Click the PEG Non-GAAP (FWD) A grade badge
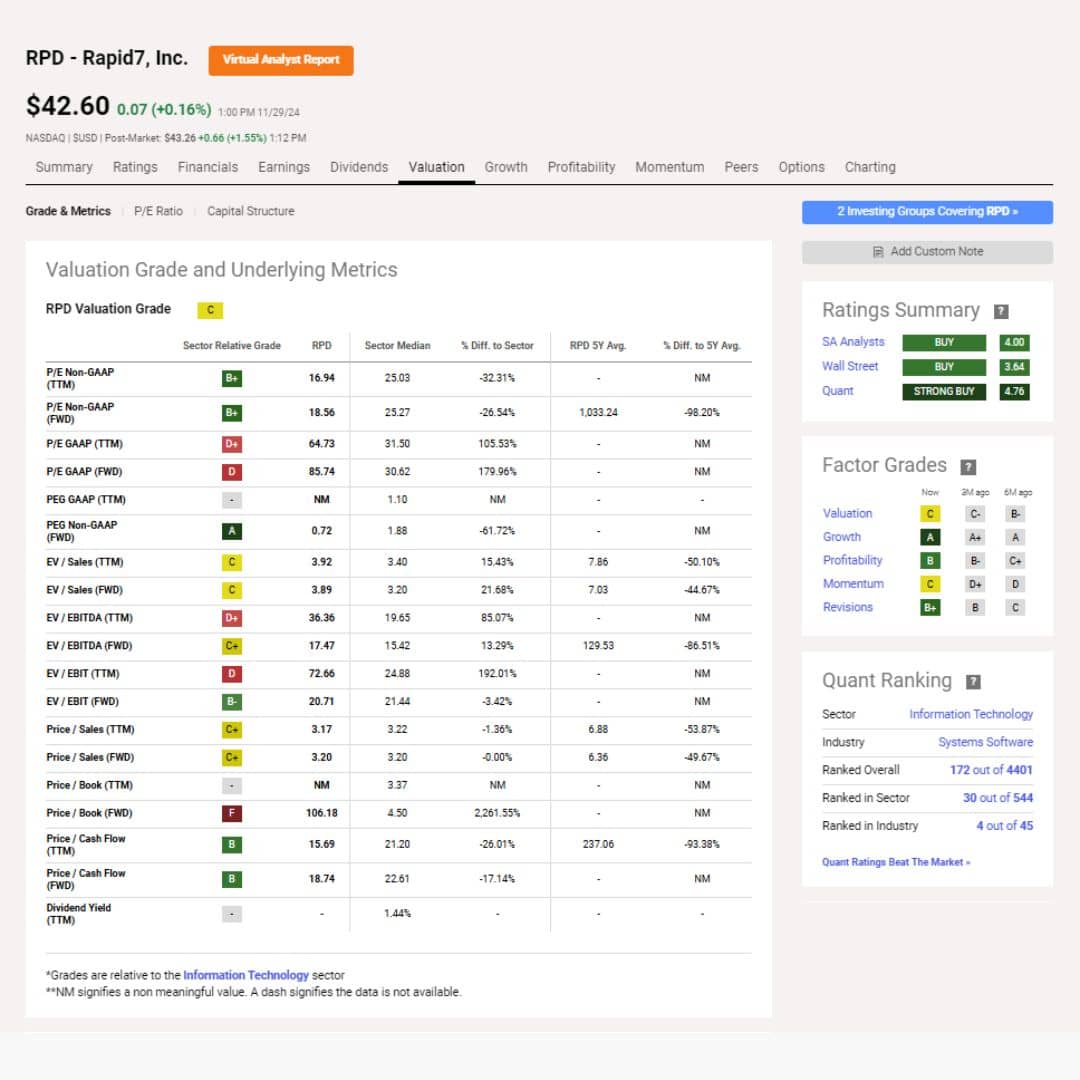The width and height of the screenshot is (1080, 1080). click(x=231, y=531)
